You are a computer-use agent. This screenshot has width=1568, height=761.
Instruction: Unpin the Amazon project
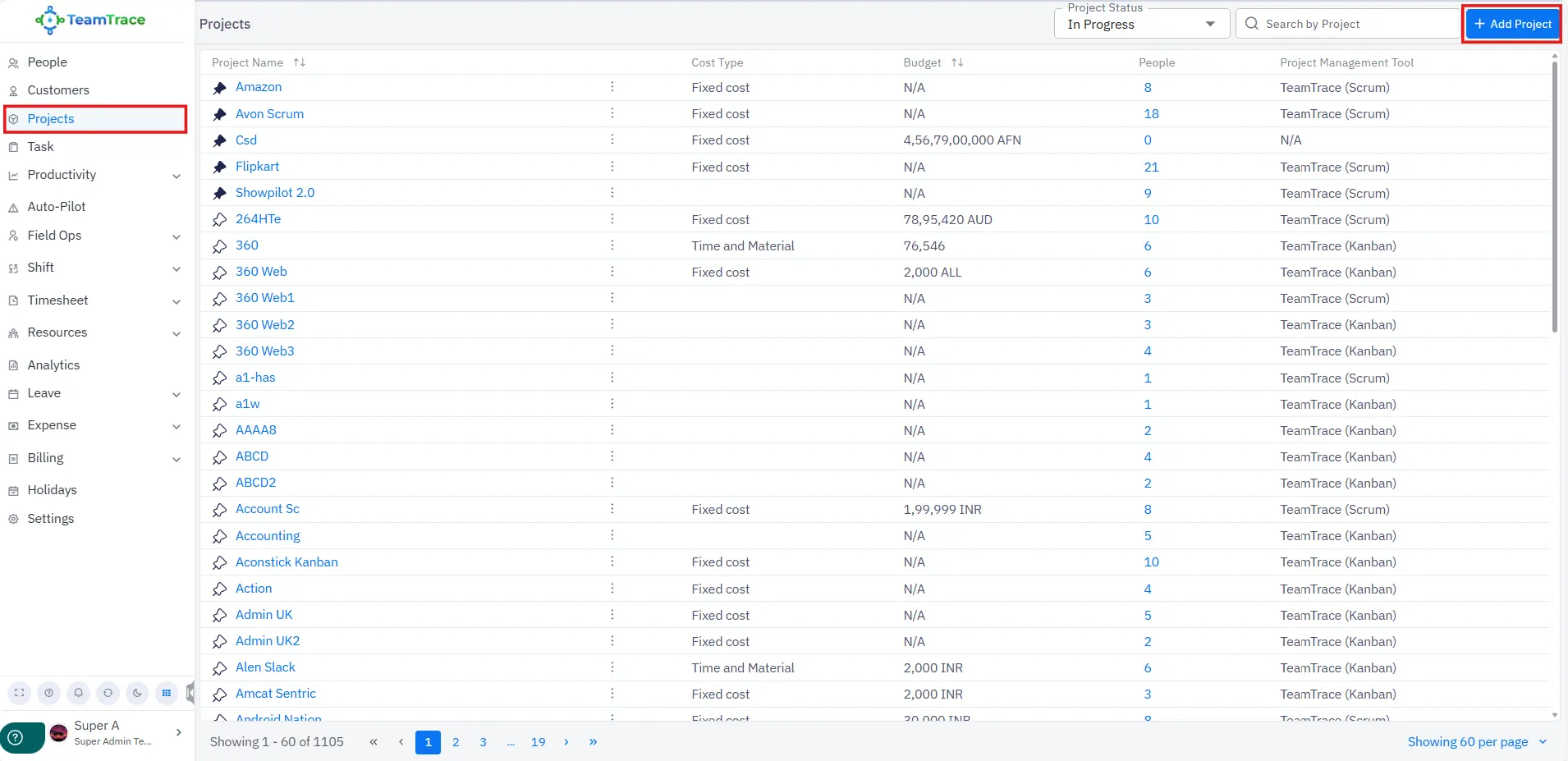coord(219,88)
